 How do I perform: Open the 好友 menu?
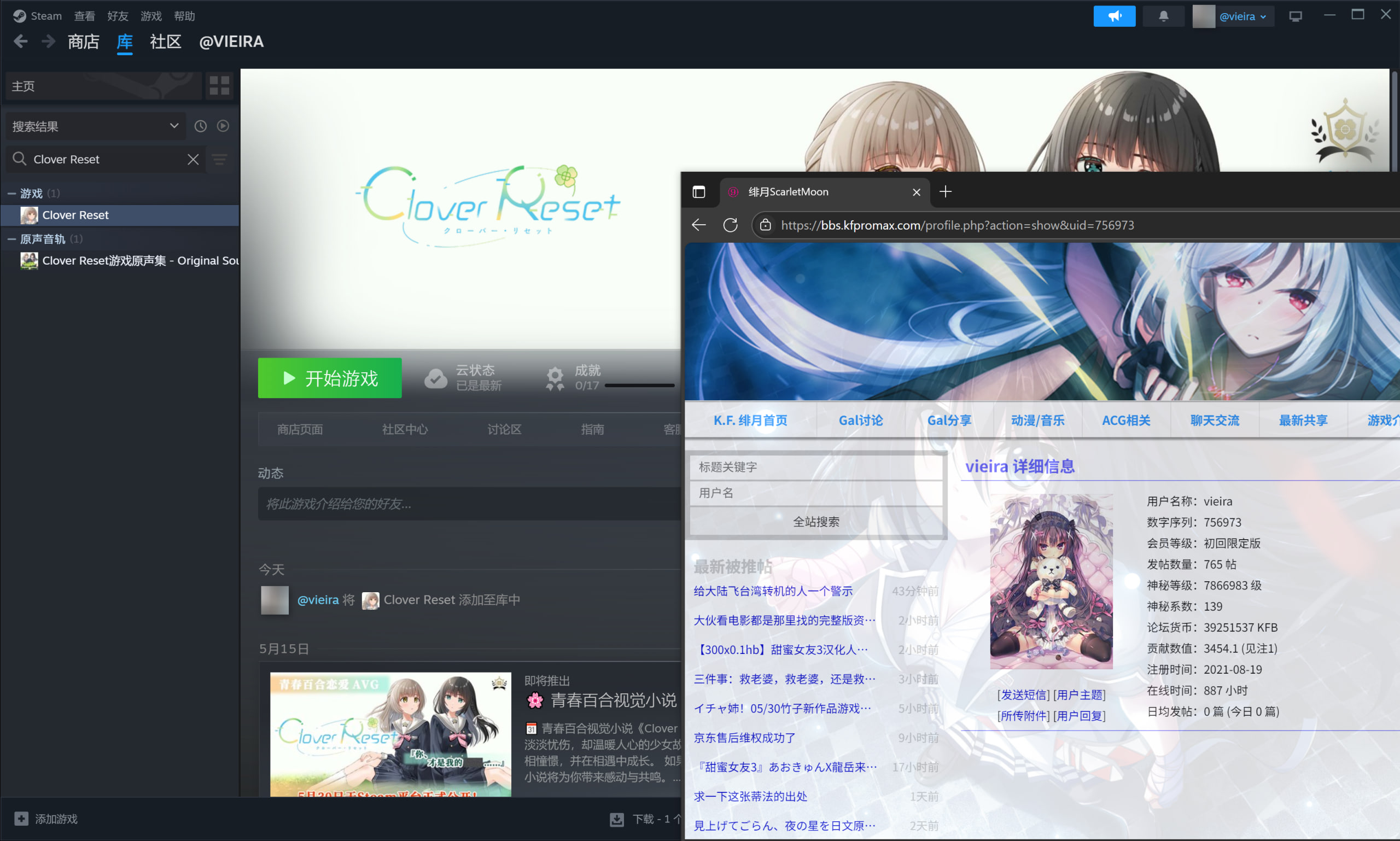(118, 16)
